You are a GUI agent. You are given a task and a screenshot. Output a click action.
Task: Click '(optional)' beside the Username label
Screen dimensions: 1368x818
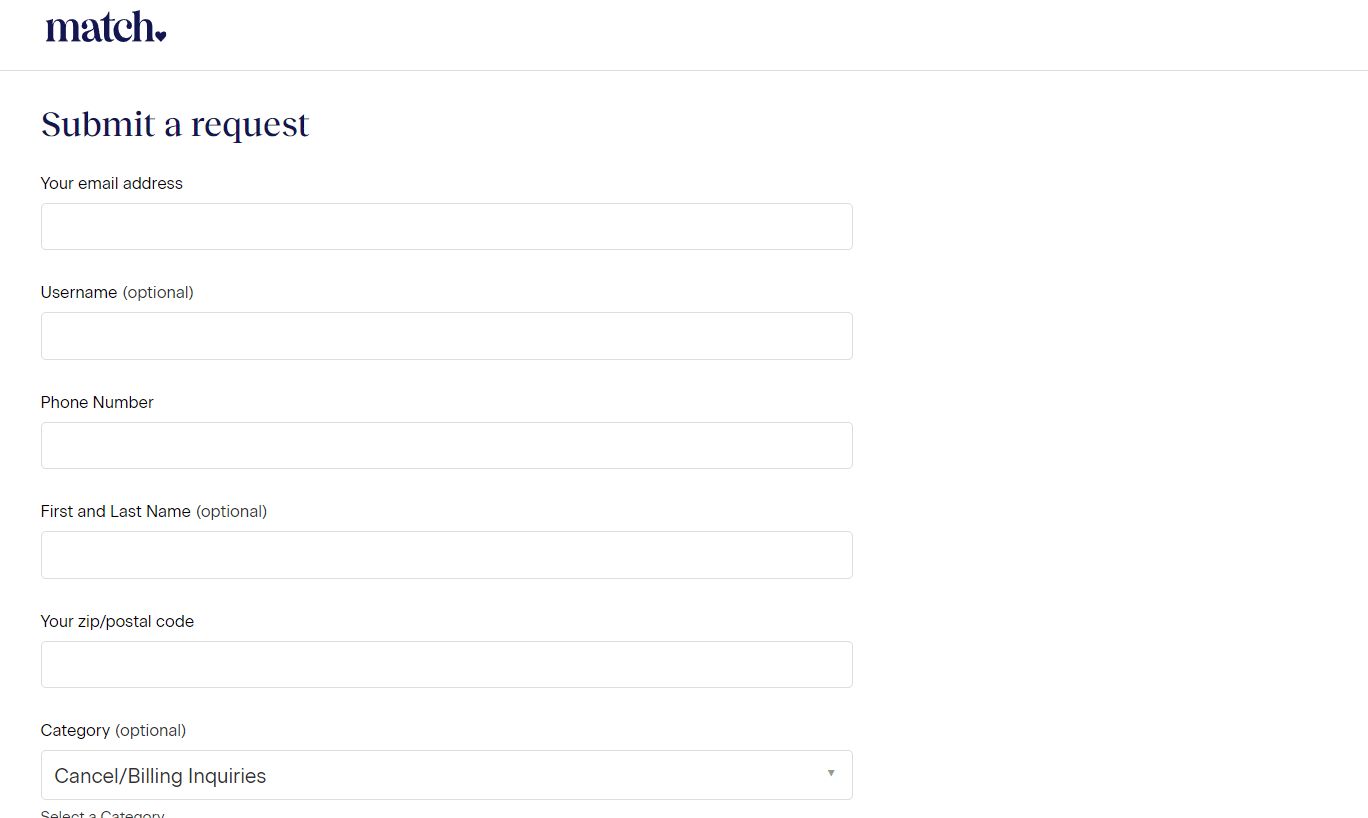[x=158, y=292]
